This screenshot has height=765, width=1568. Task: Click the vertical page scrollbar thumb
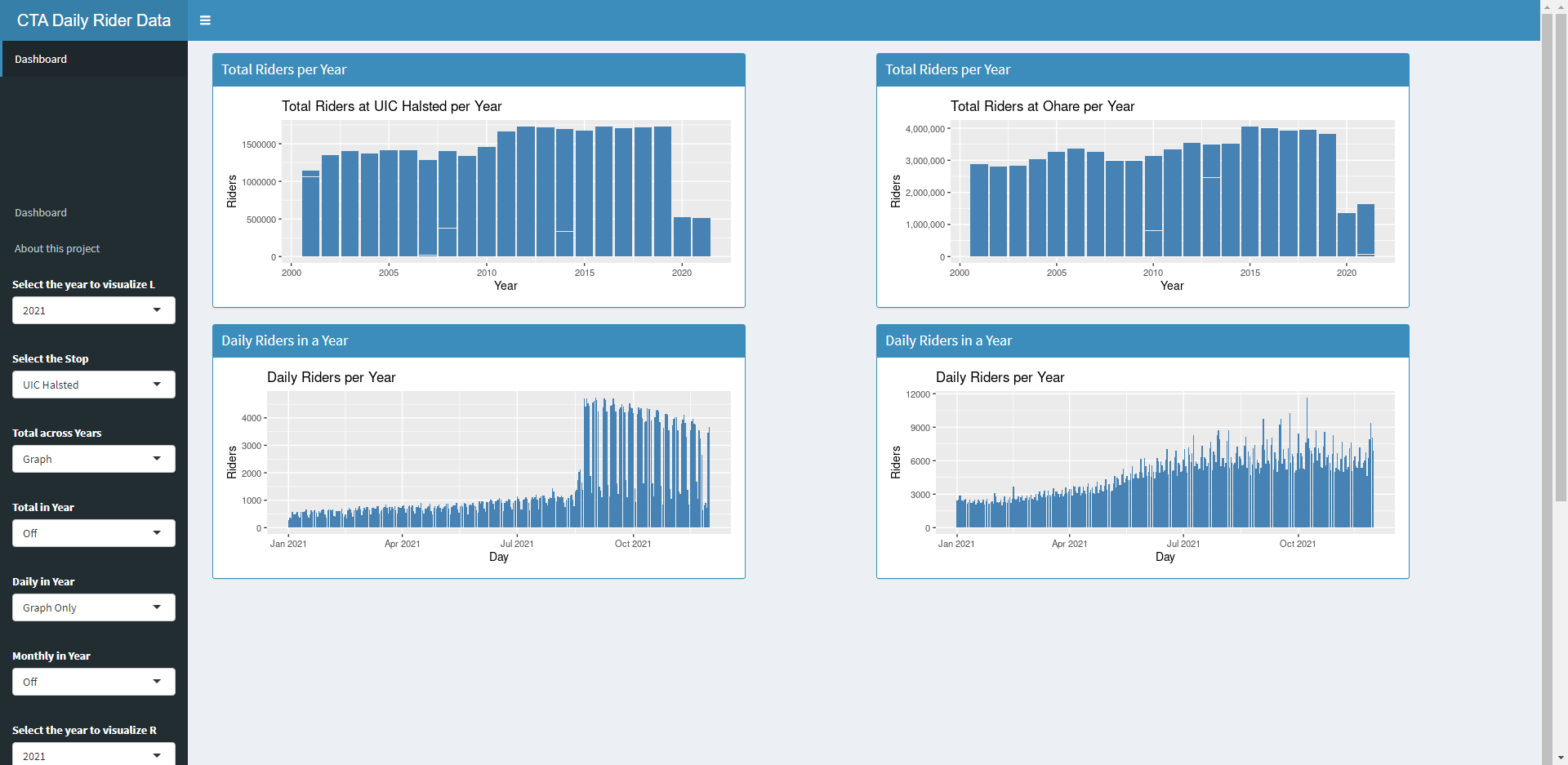click(x=1561, y=257)
